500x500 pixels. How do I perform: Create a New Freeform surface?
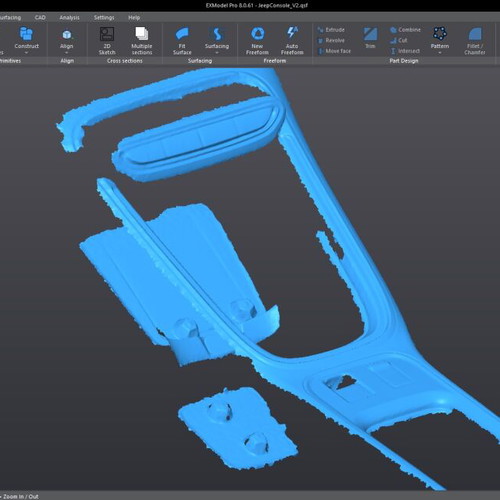tap(257, 41)
